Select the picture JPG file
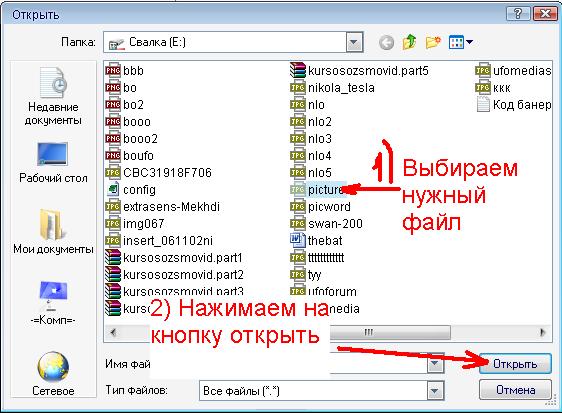 [x=318, y=190]
